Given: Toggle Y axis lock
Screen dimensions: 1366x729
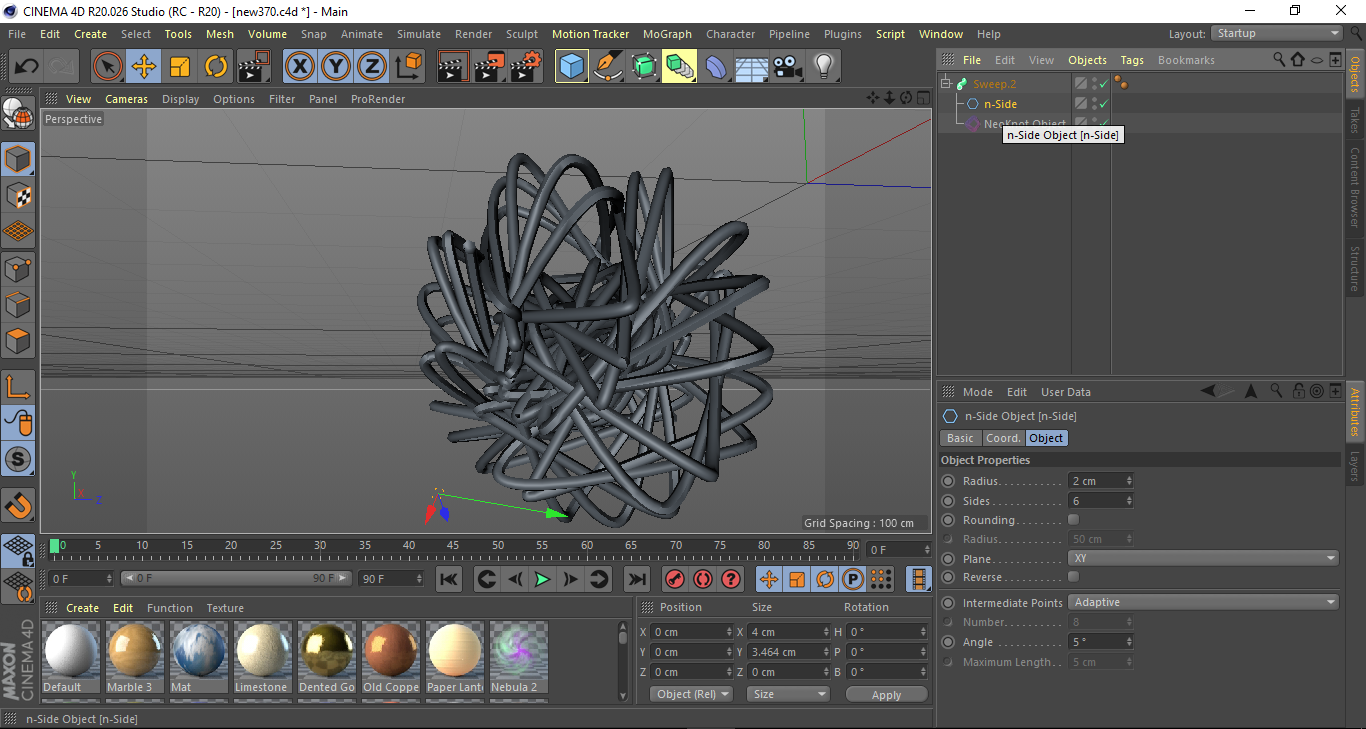Looking at the screenshot, I should tap(336, 67).
